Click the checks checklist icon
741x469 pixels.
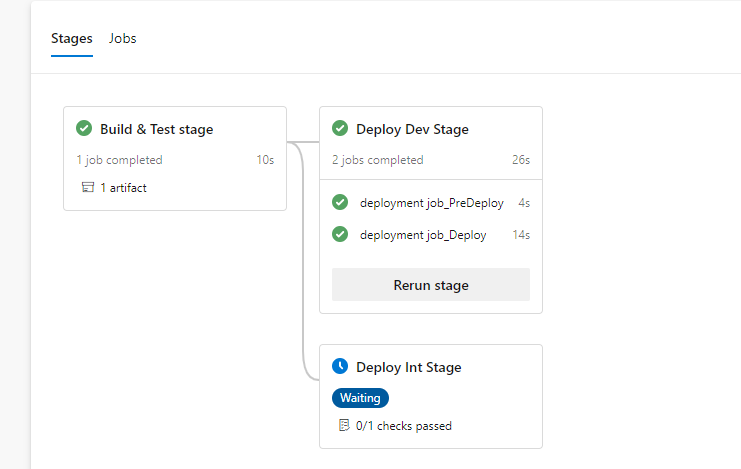click(x=344, y=425)
